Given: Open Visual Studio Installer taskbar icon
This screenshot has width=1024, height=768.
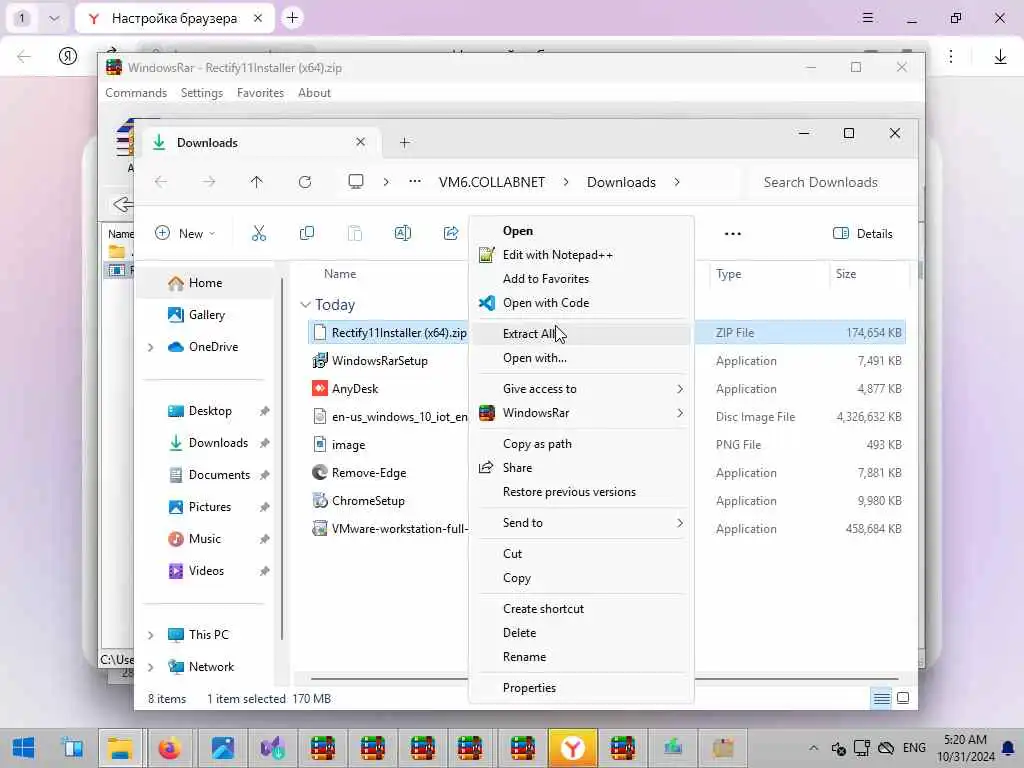Looking at the screenshot, I should click(273, 748).
